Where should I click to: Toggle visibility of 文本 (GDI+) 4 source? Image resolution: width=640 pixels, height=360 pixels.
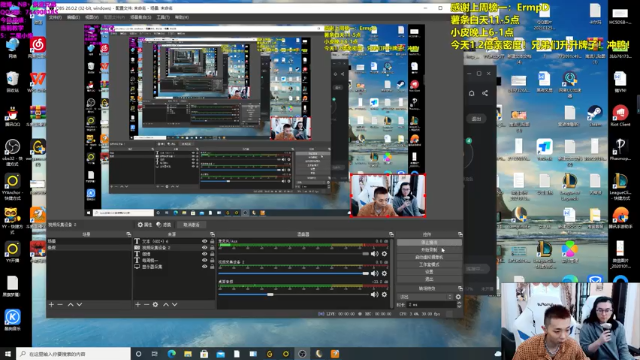(204, 241)
